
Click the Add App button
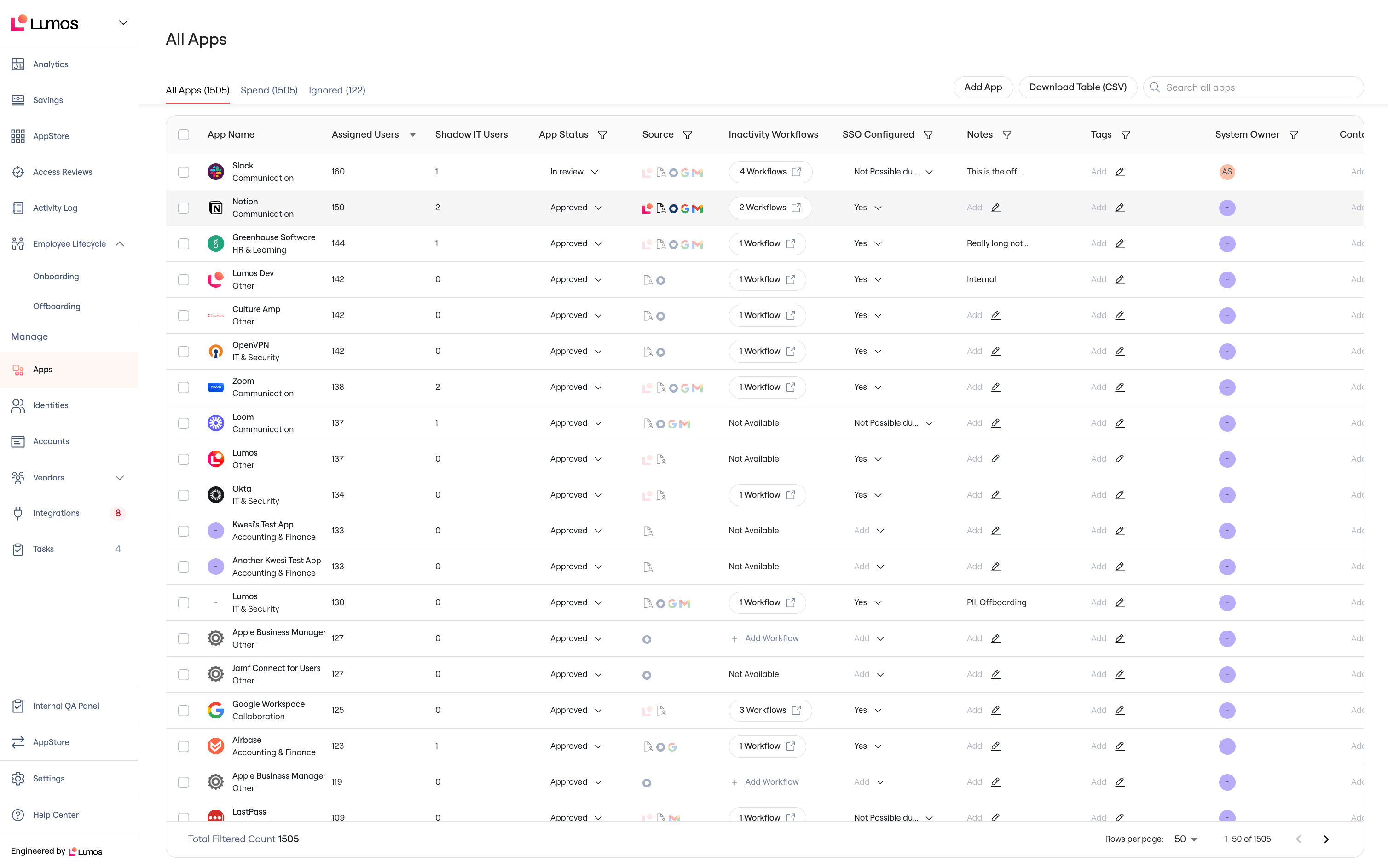[x=983, y=87]
